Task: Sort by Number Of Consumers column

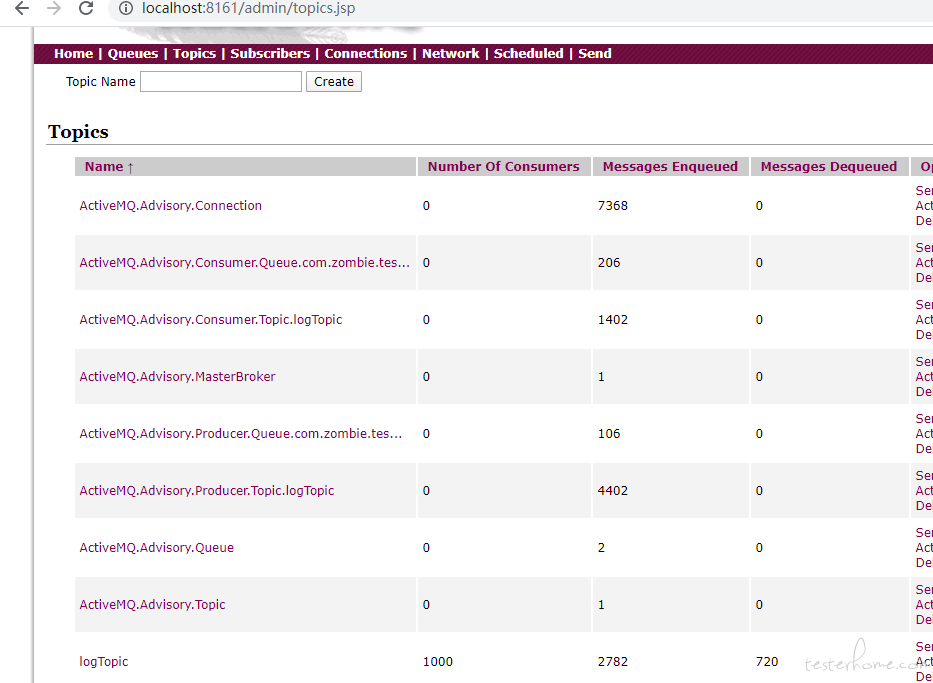Action: tap(503, 167)
